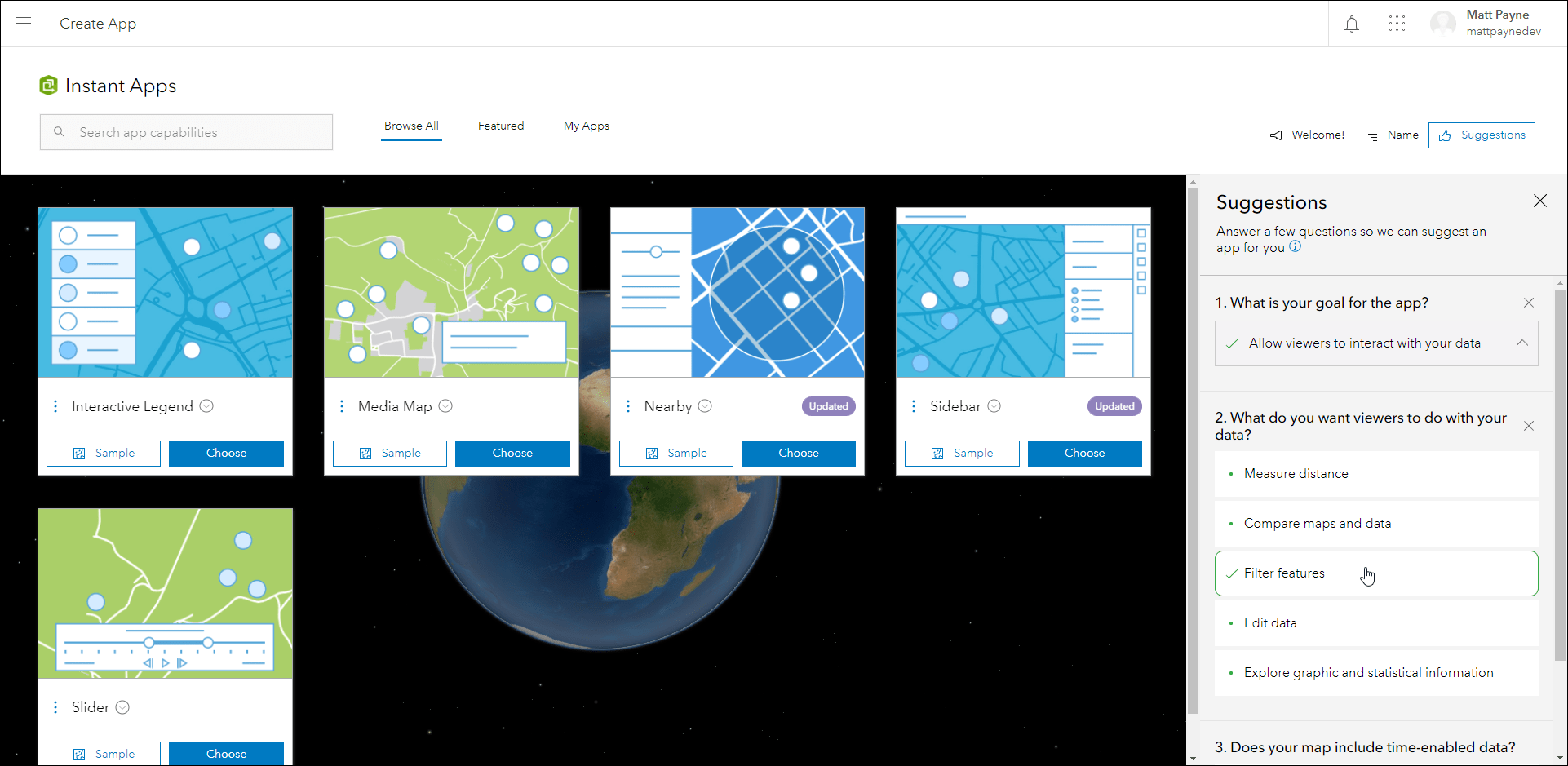The height and width of the screenshot is (766, 1568).
Task: Select the Compare maps and data option
Action: tap(1376, 524)
